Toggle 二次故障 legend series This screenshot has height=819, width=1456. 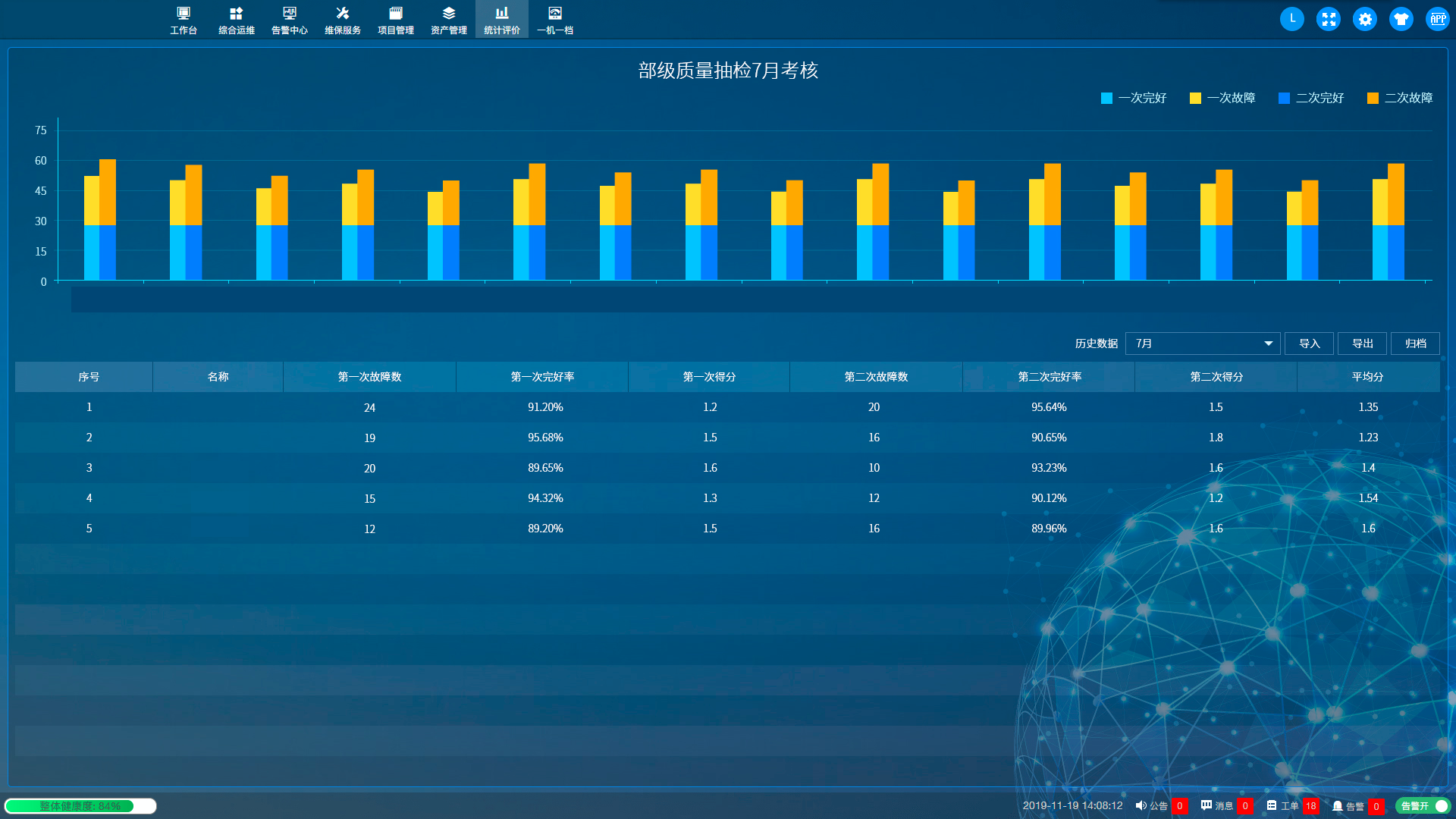coord(1400,98)
